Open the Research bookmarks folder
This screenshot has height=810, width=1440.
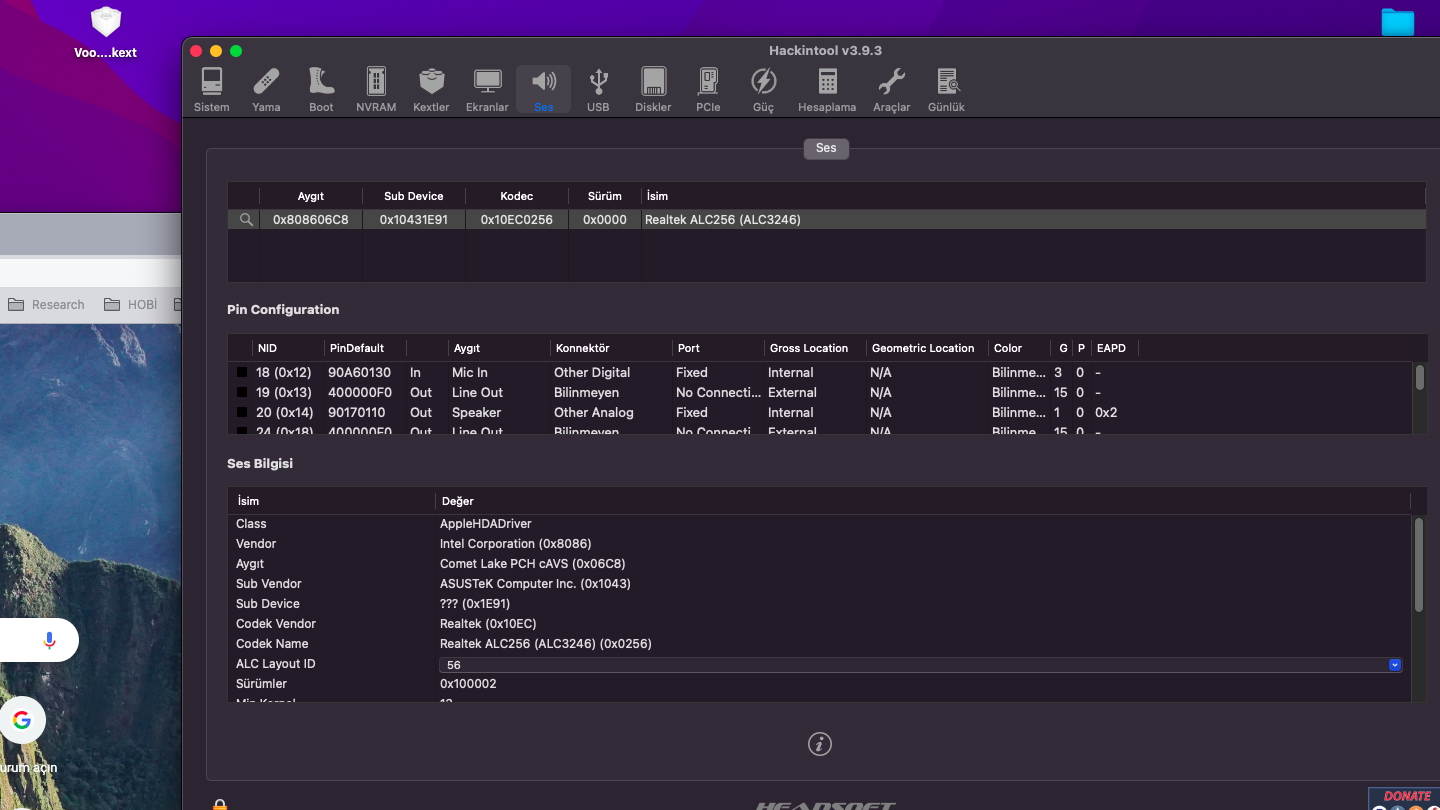coord(47,305)
